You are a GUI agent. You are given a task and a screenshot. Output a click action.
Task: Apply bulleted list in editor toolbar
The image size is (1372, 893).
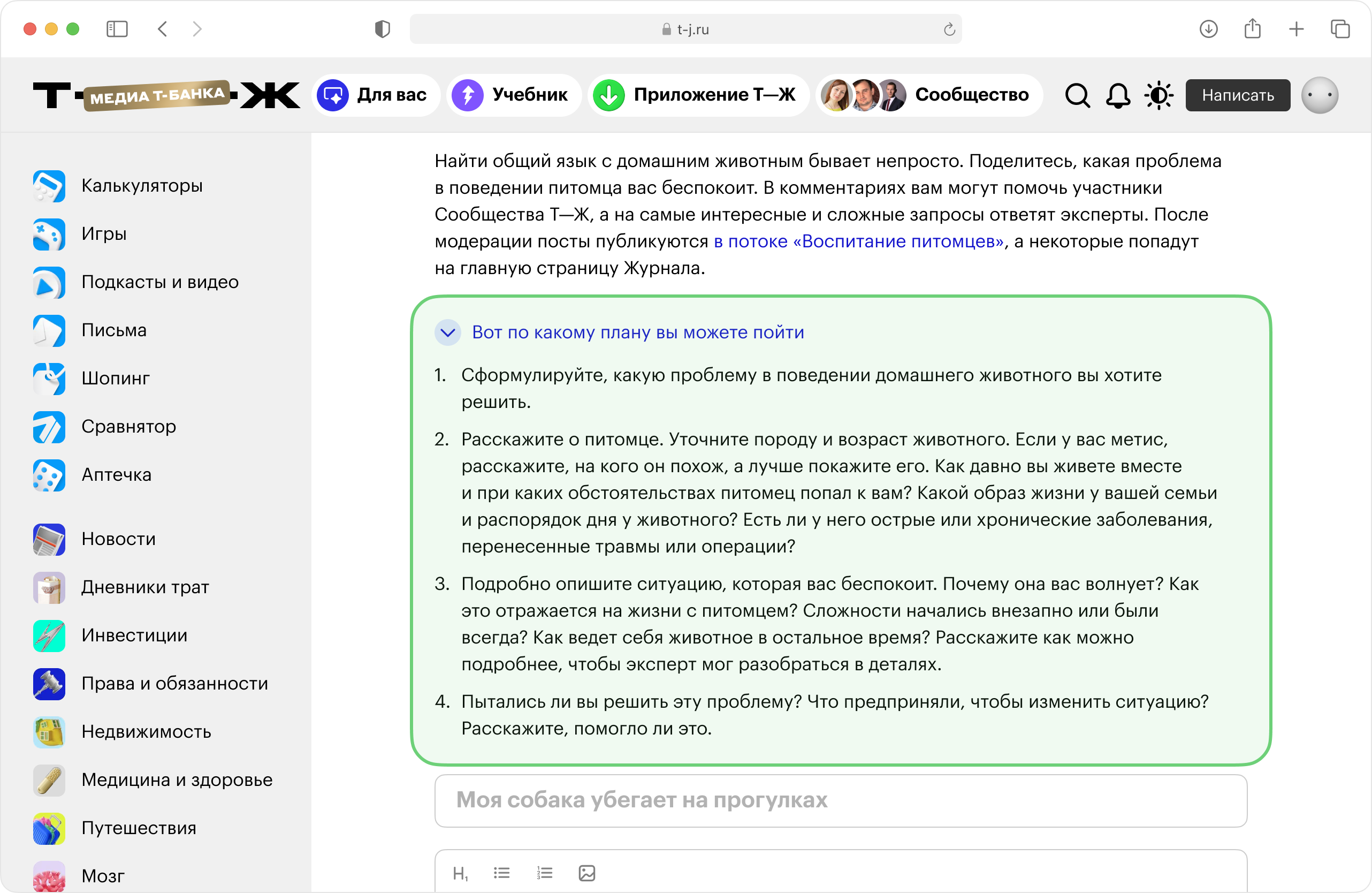501,873
